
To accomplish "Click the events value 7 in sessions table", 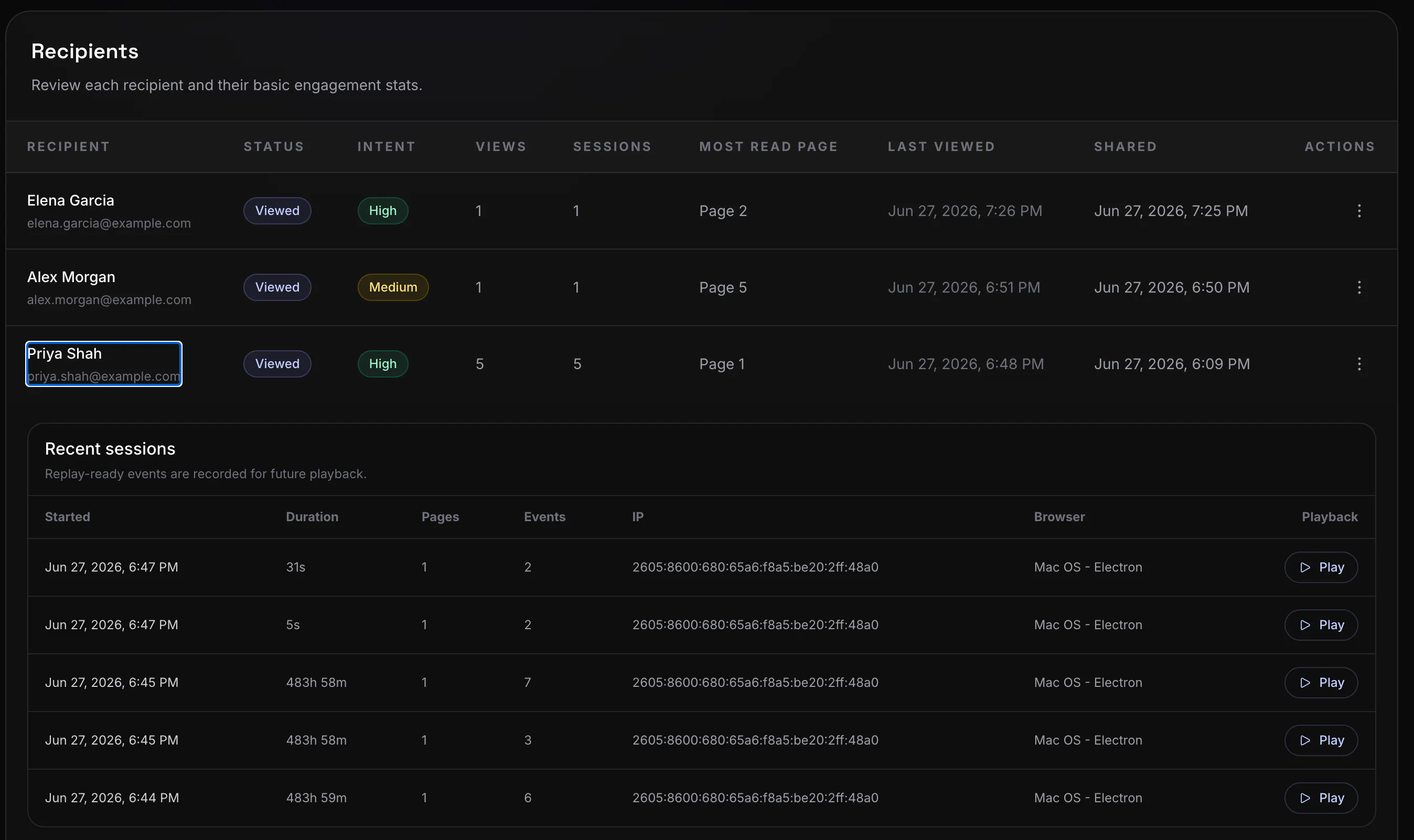I will [527, 683].
